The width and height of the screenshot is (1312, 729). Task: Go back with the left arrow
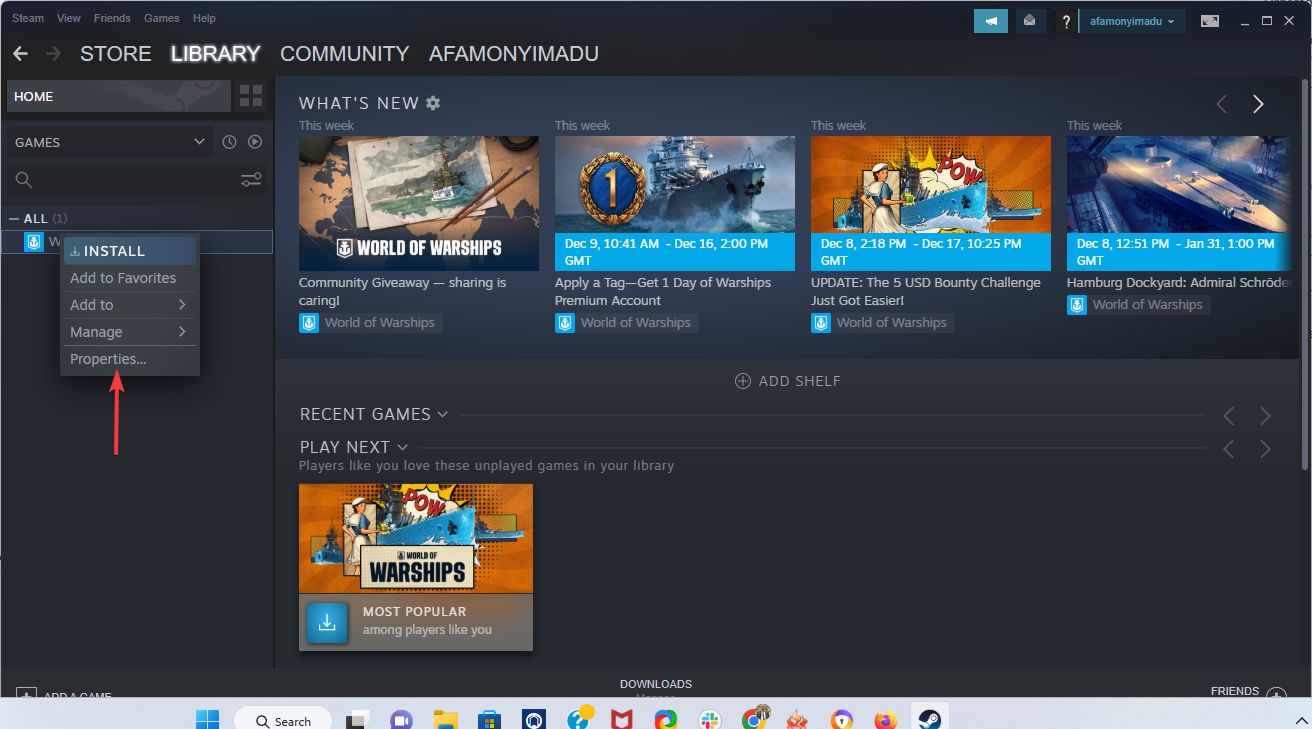[x=20, y=53]
